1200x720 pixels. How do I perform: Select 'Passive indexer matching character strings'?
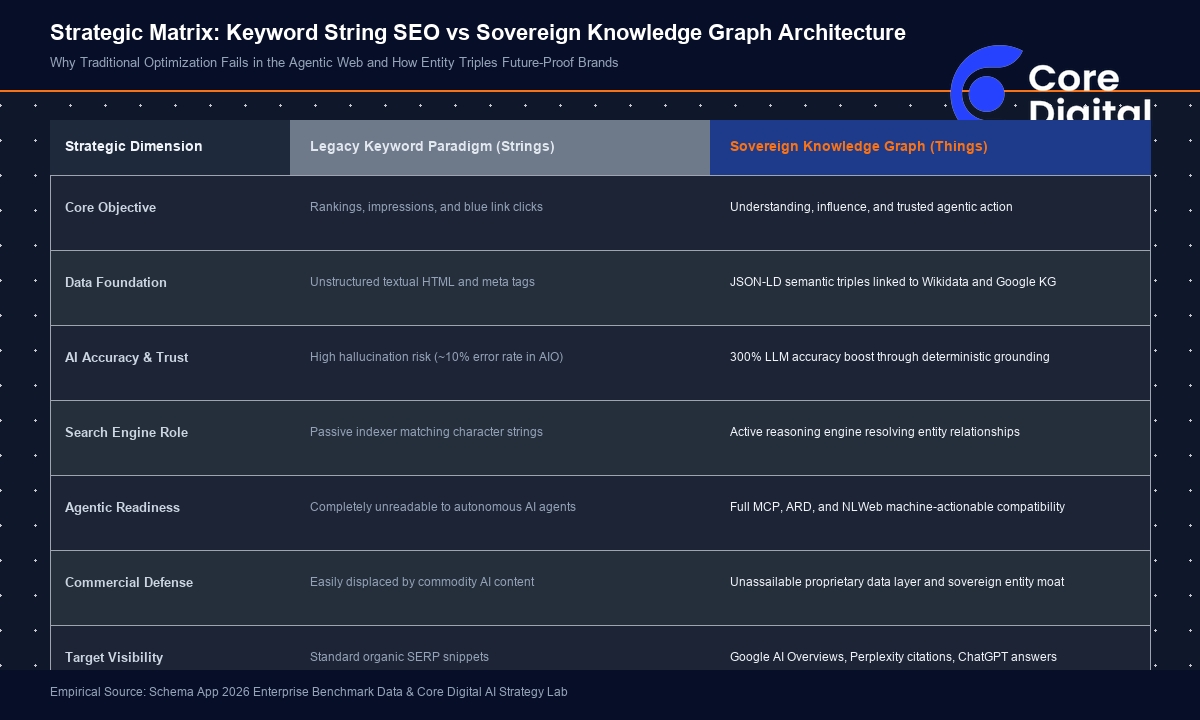click(x=426, y=432)
